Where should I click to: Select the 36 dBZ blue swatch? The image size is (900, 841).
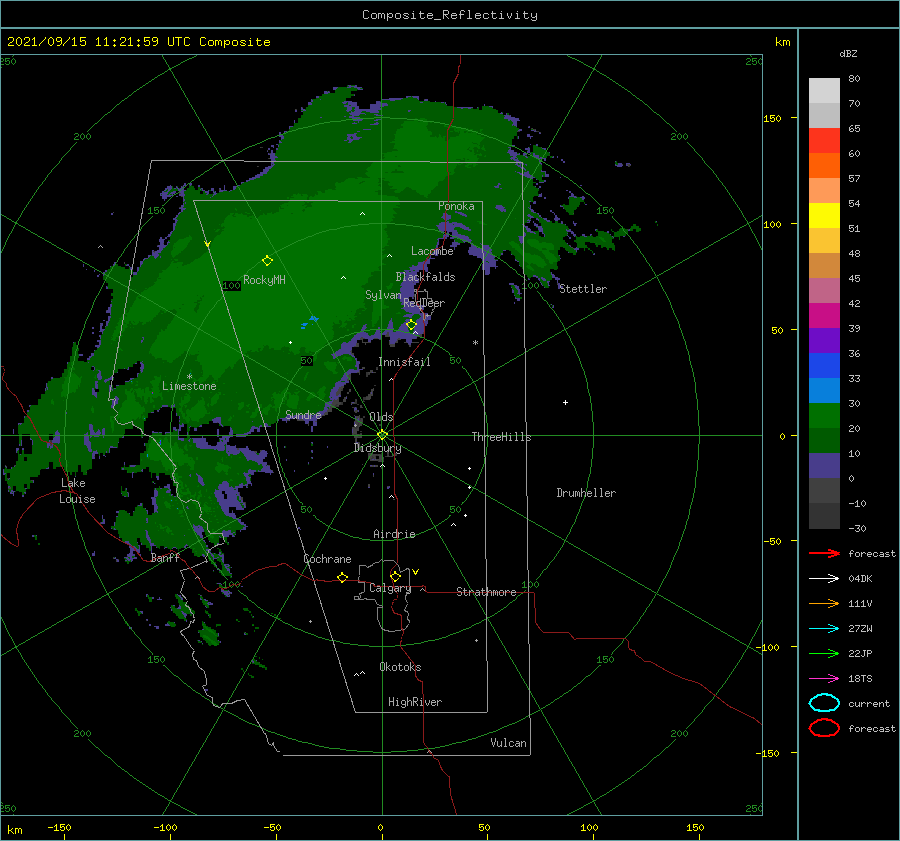[x=824, y=365]
